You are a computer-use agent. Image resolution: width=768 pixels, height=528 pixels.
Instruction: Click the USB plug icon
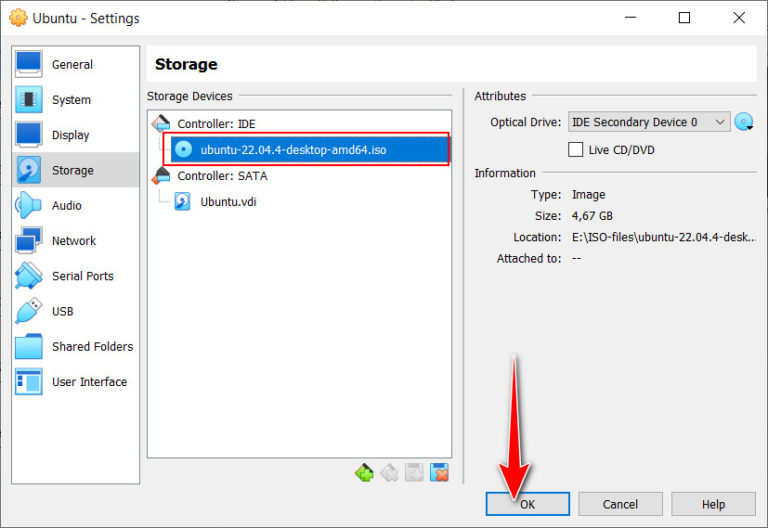pos(28,311)
